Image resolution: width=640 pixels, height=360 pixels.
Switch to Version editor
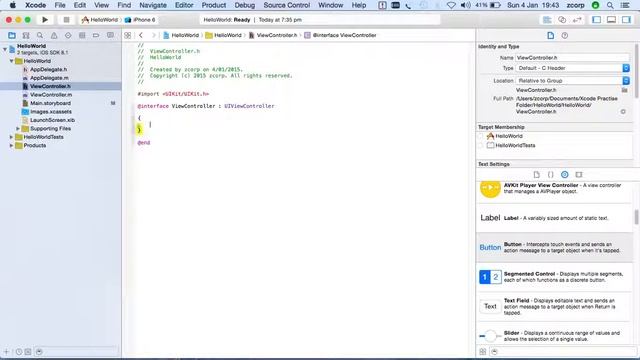coord(577,20)
